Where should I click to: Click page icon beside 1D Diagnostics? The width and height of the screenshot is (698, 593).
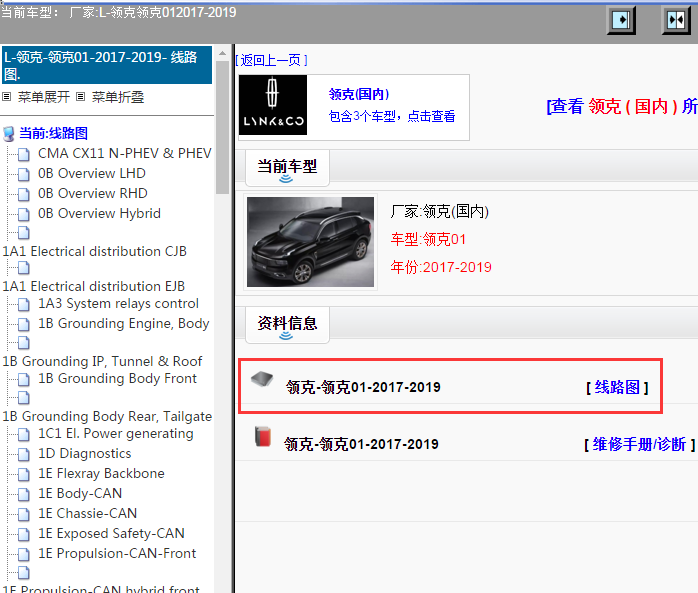coord(24,454)
